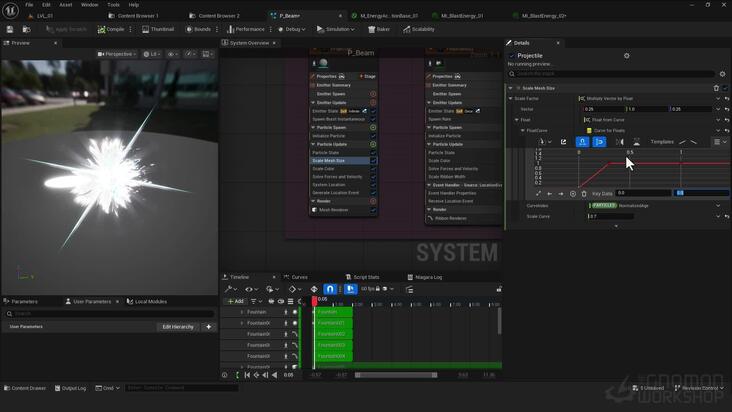The width and height of the screenshot is (732, 412).
Task: Apply the ramp-down curve template
Action: tap(693, 142)
